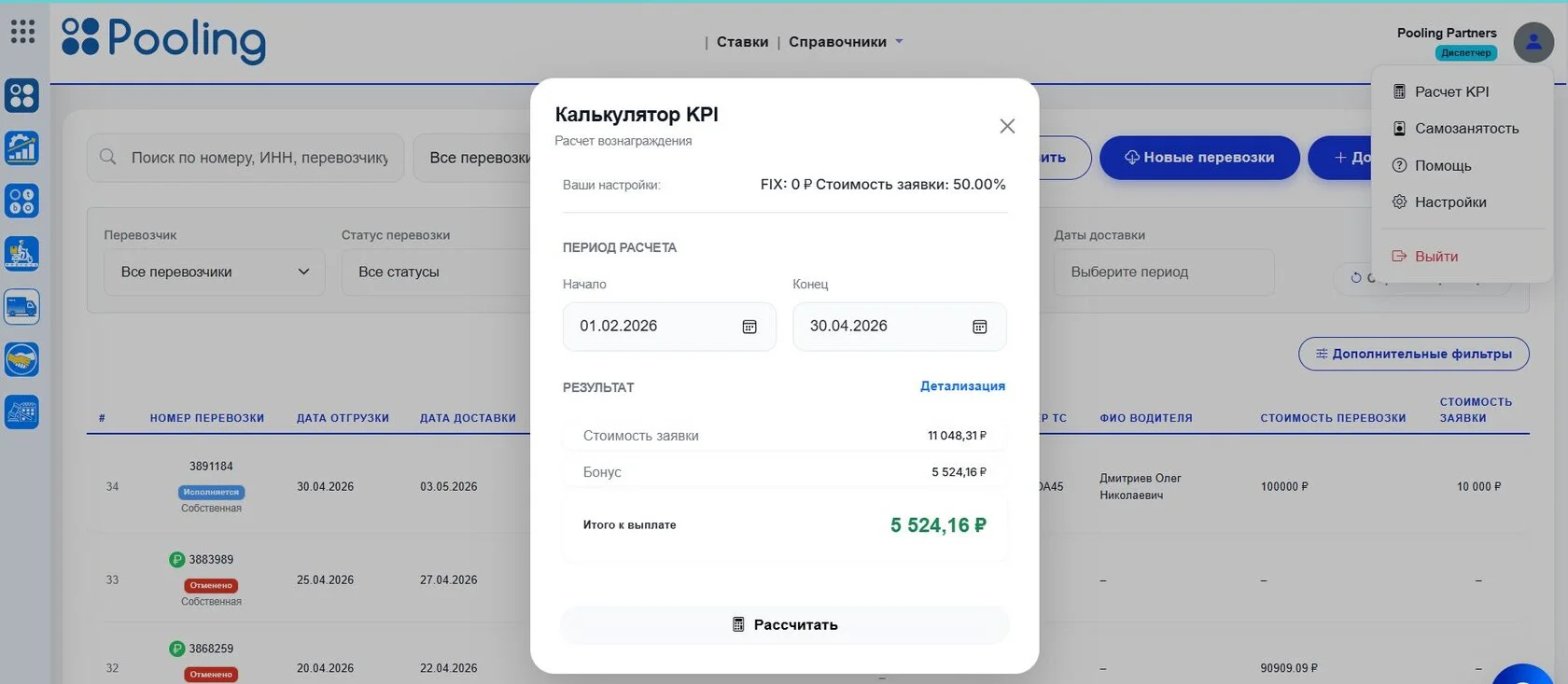Viewport: 1568px width, 684px height.
Task: Select Расчет KPI in the user menu
Action: click(1451, 91)
